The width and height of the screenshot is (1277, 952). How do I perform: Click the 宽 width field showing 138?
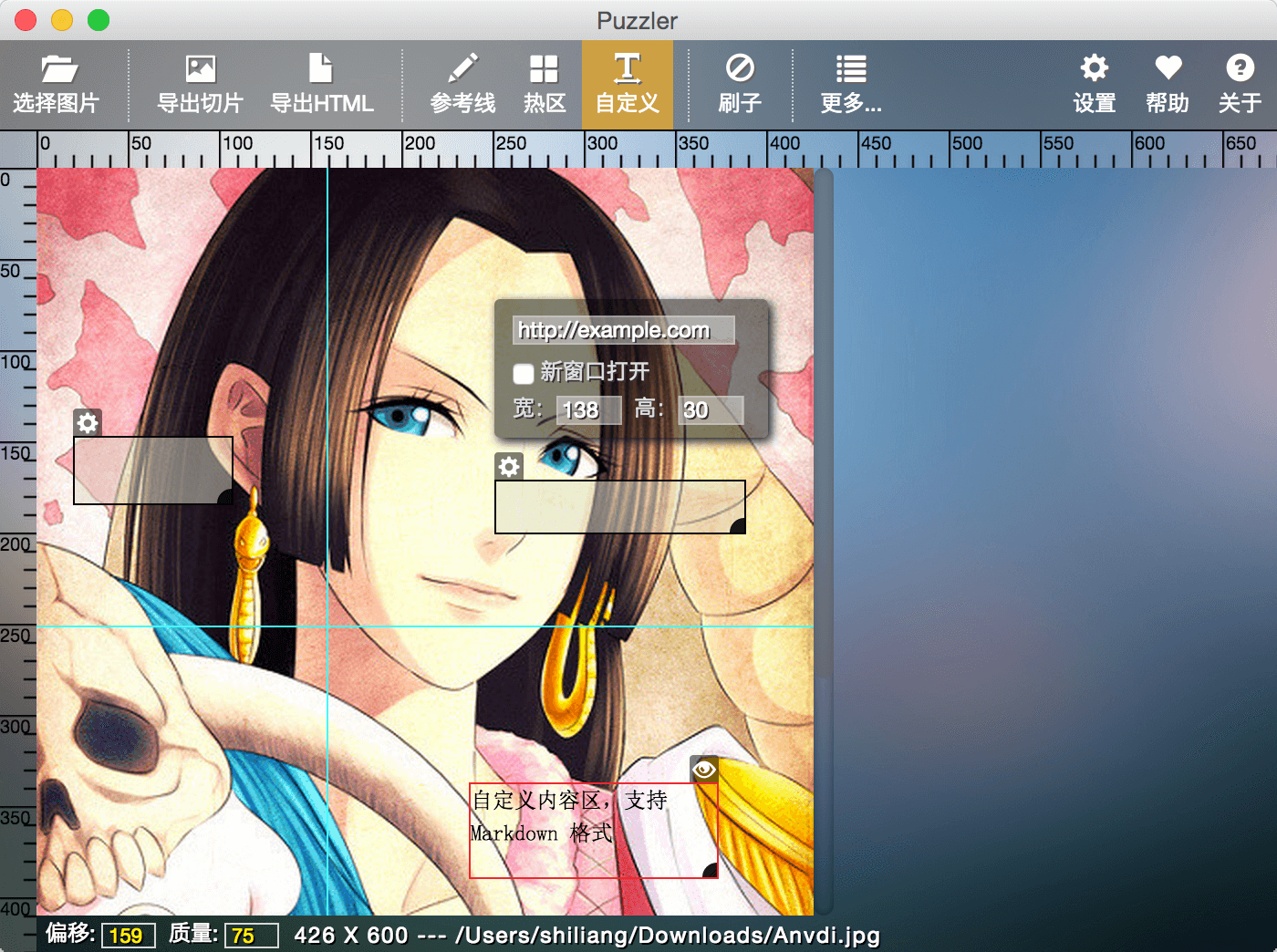coord(589,410)
